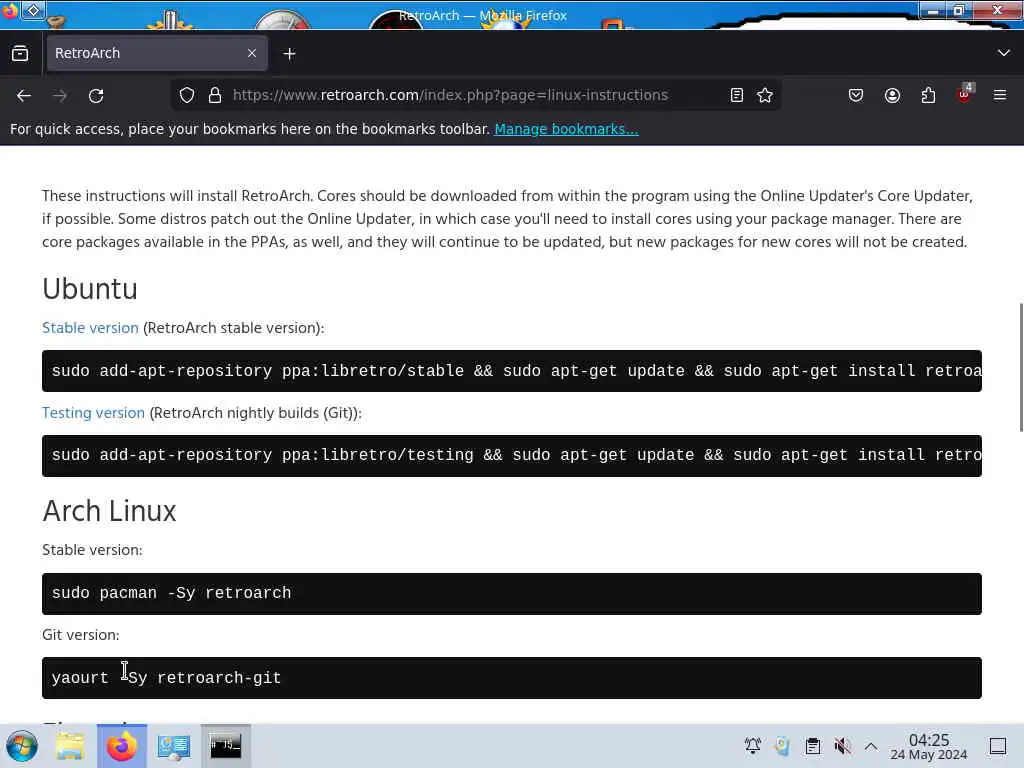Click the show desktop button

998,746
